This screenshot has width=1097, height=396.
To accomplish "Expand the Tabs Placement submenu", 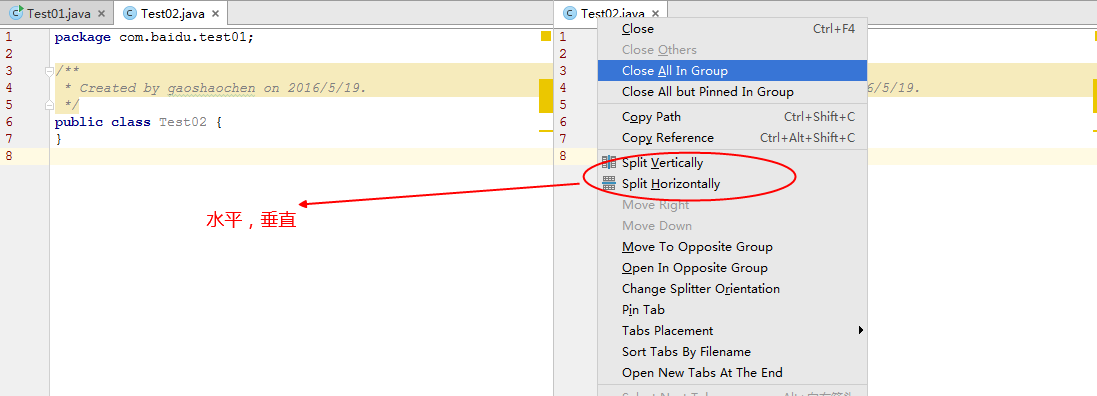I will click(732, 331).
